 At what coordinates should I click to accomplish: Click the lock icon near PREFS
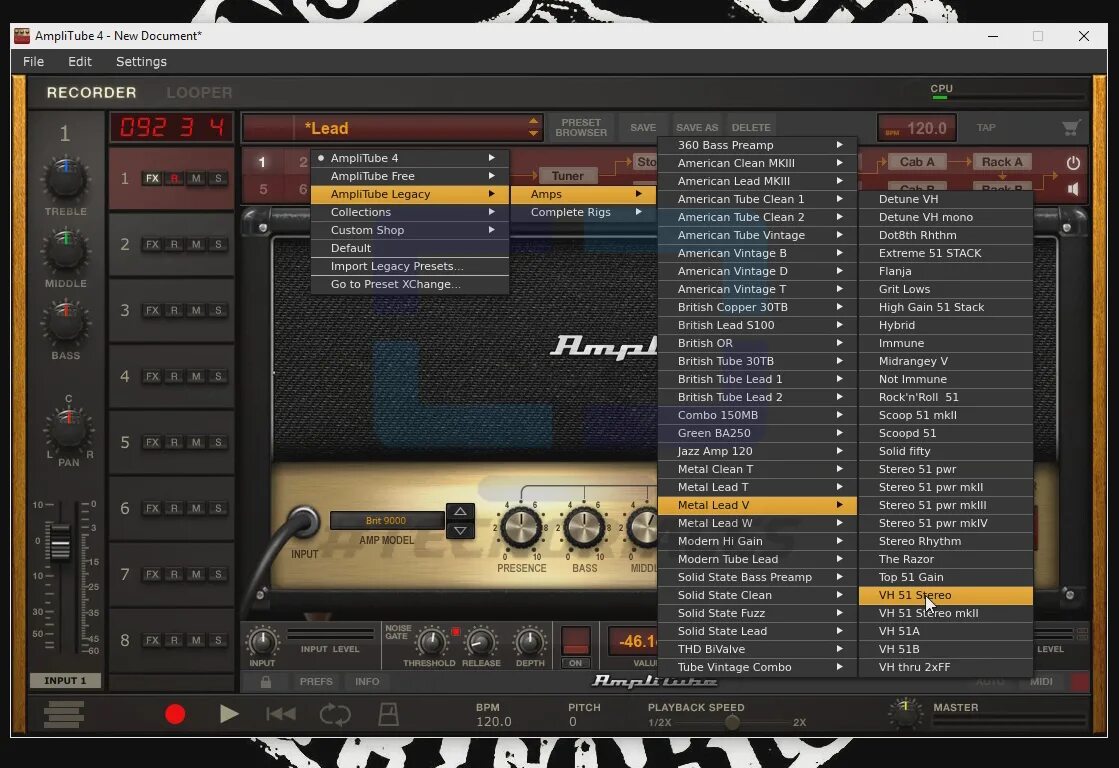pyautogui.click(x=265, y=682)
